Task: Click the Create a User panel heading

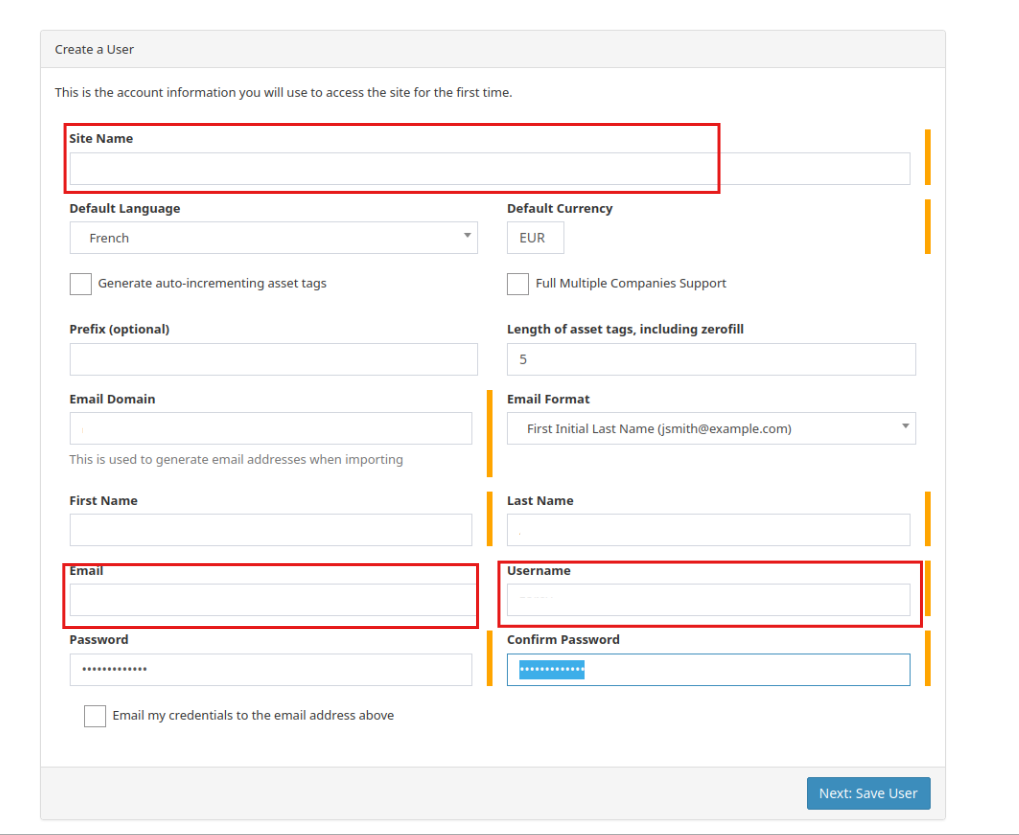Action: point(94,49)
